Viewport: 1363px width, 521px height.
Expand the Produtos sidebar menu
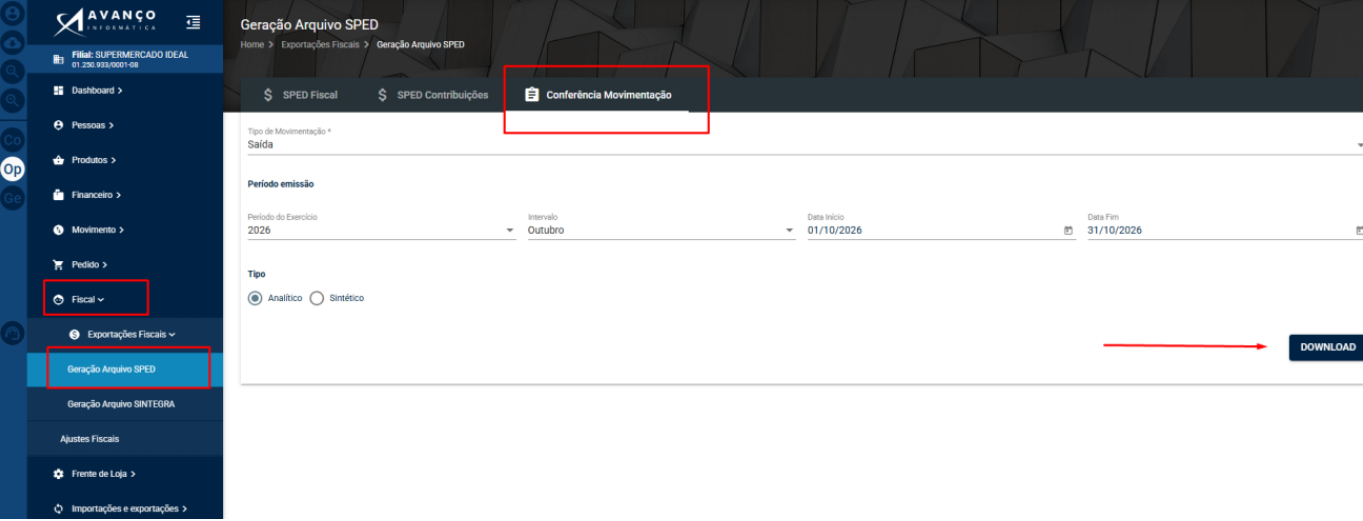pyautogui.click(x=125, y=160)
